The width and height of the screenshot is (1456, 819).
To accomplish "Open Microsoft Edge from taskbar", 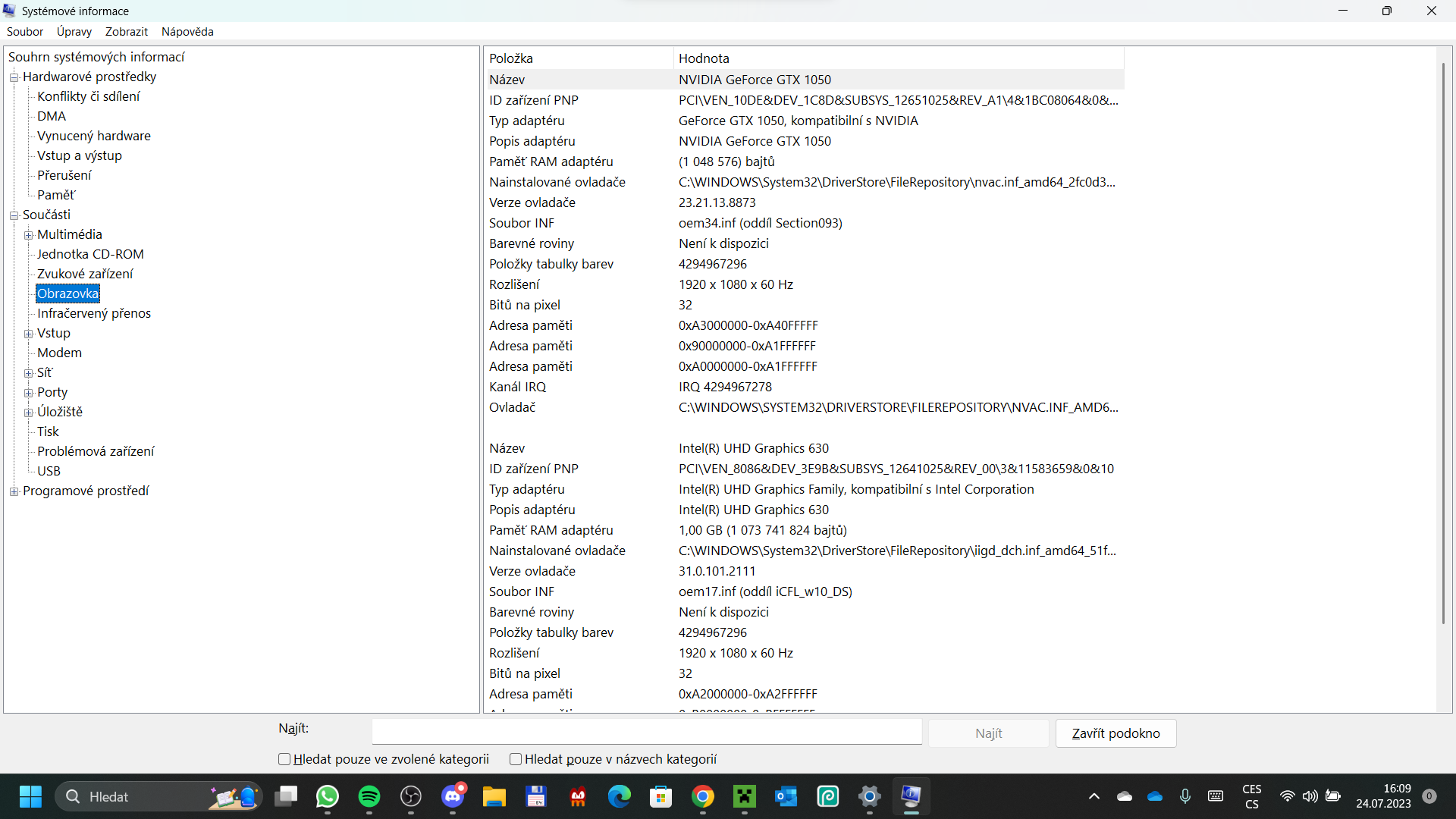I will coord(620,796).
